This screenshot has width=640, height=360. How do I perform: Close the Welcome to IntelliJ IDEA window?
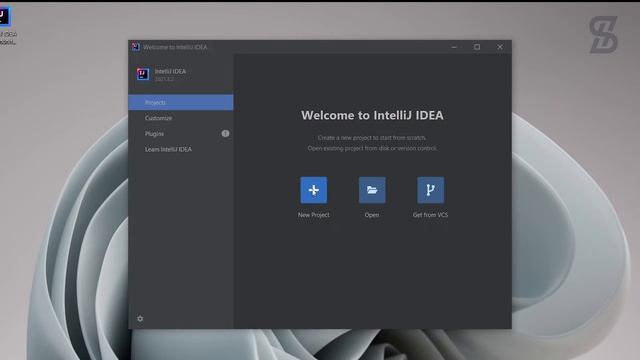(500, 47)
